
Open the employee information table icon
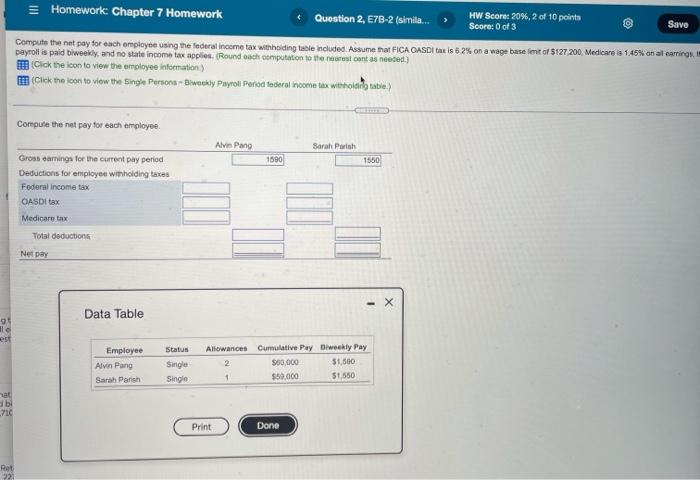[23, 65]
